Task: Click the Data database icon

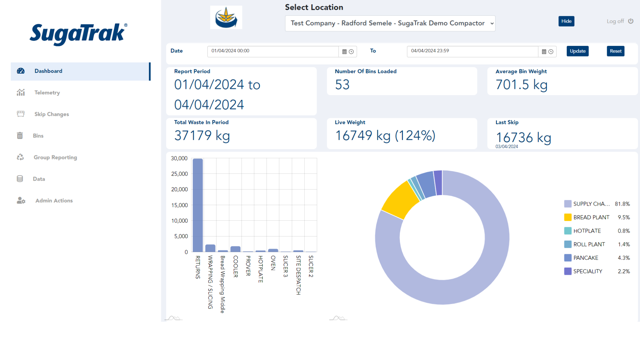Action: (x=20, y=179)
